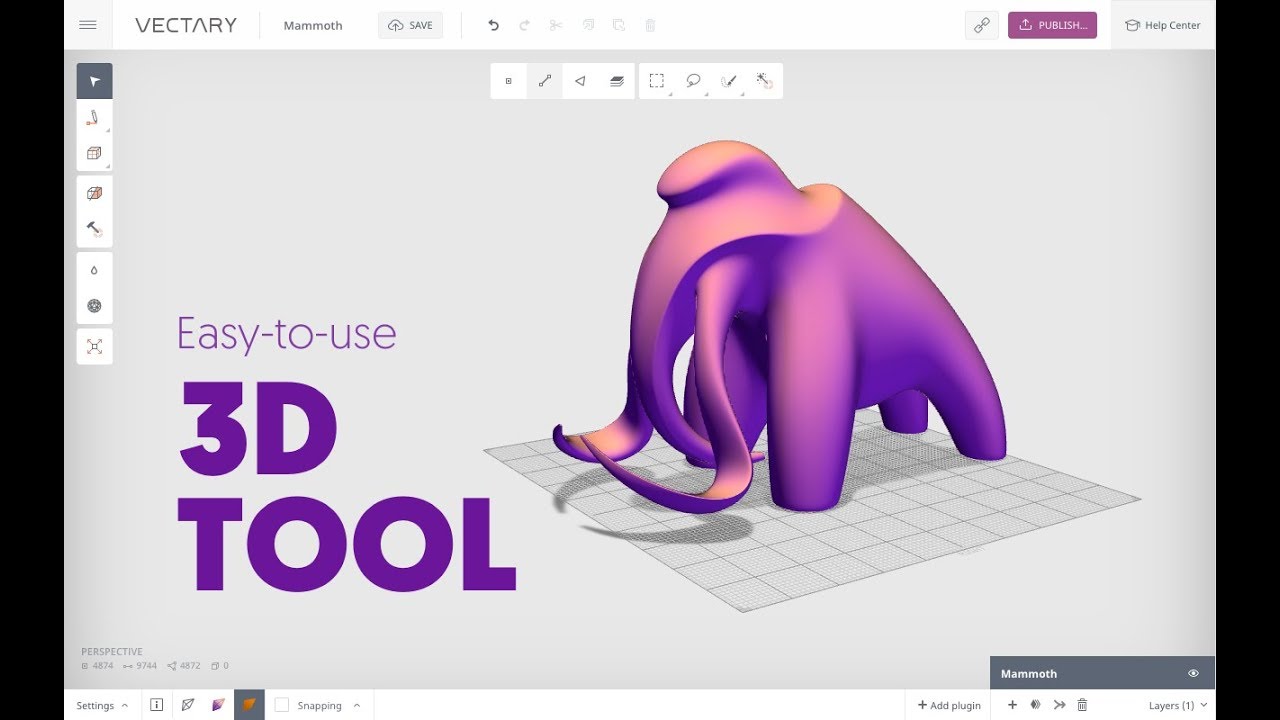Open the material droplet color tool
Image resolution: width=1280 pixels, height=720 pixels.
pos(94,270)
